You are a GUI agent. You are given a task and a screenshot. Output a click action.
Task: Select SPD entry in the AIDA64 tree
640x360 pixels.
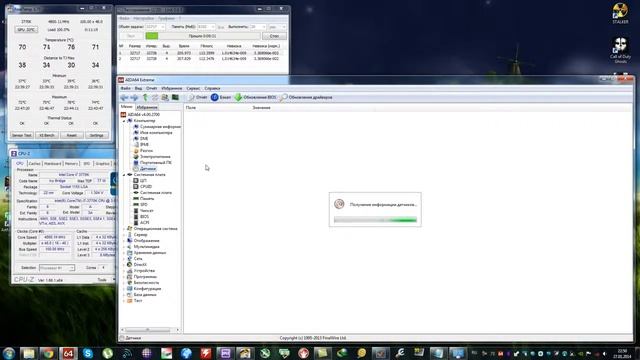[140, 204]
